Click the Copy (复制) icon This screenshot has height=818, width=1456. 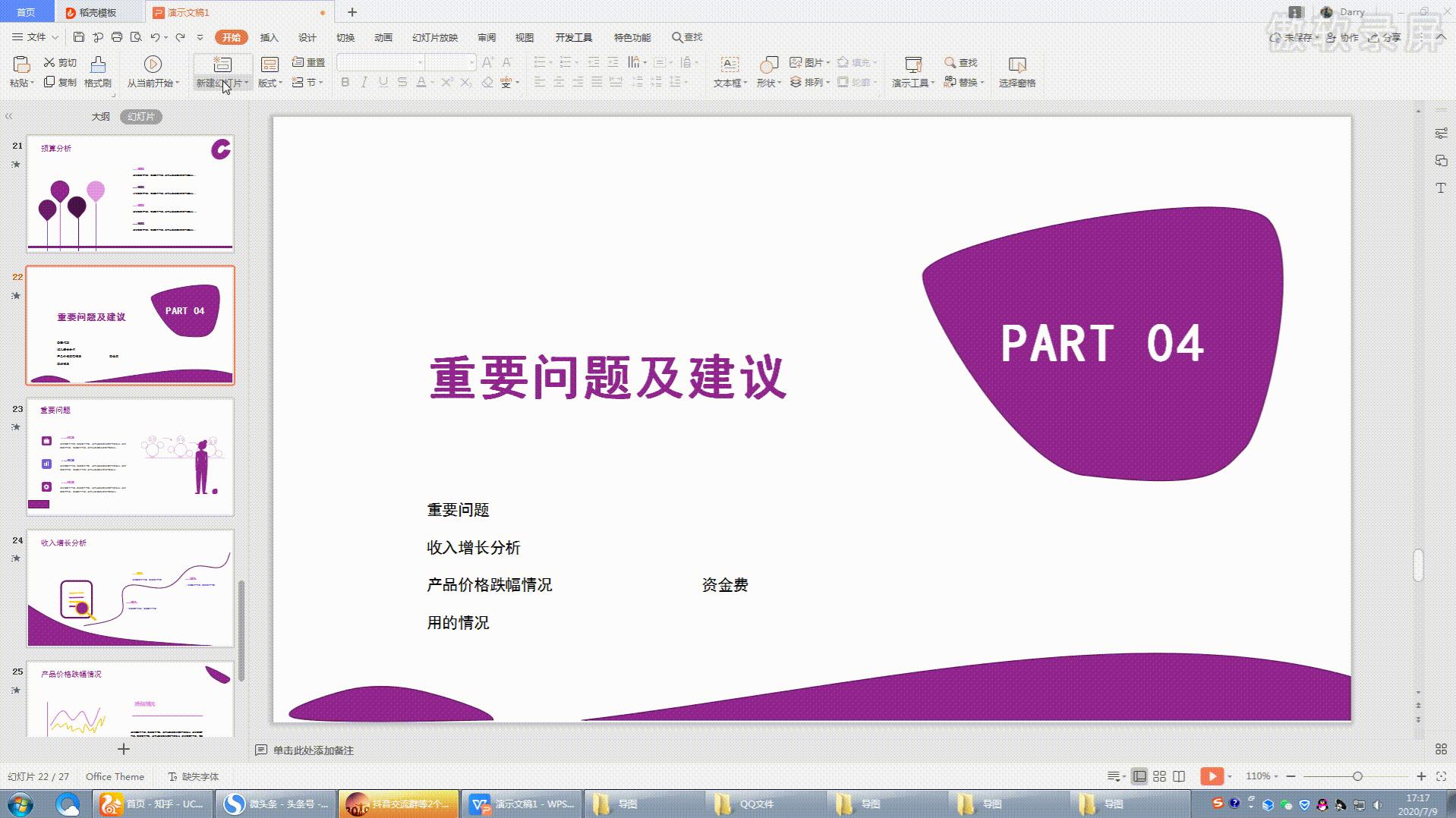coord(49,82)
